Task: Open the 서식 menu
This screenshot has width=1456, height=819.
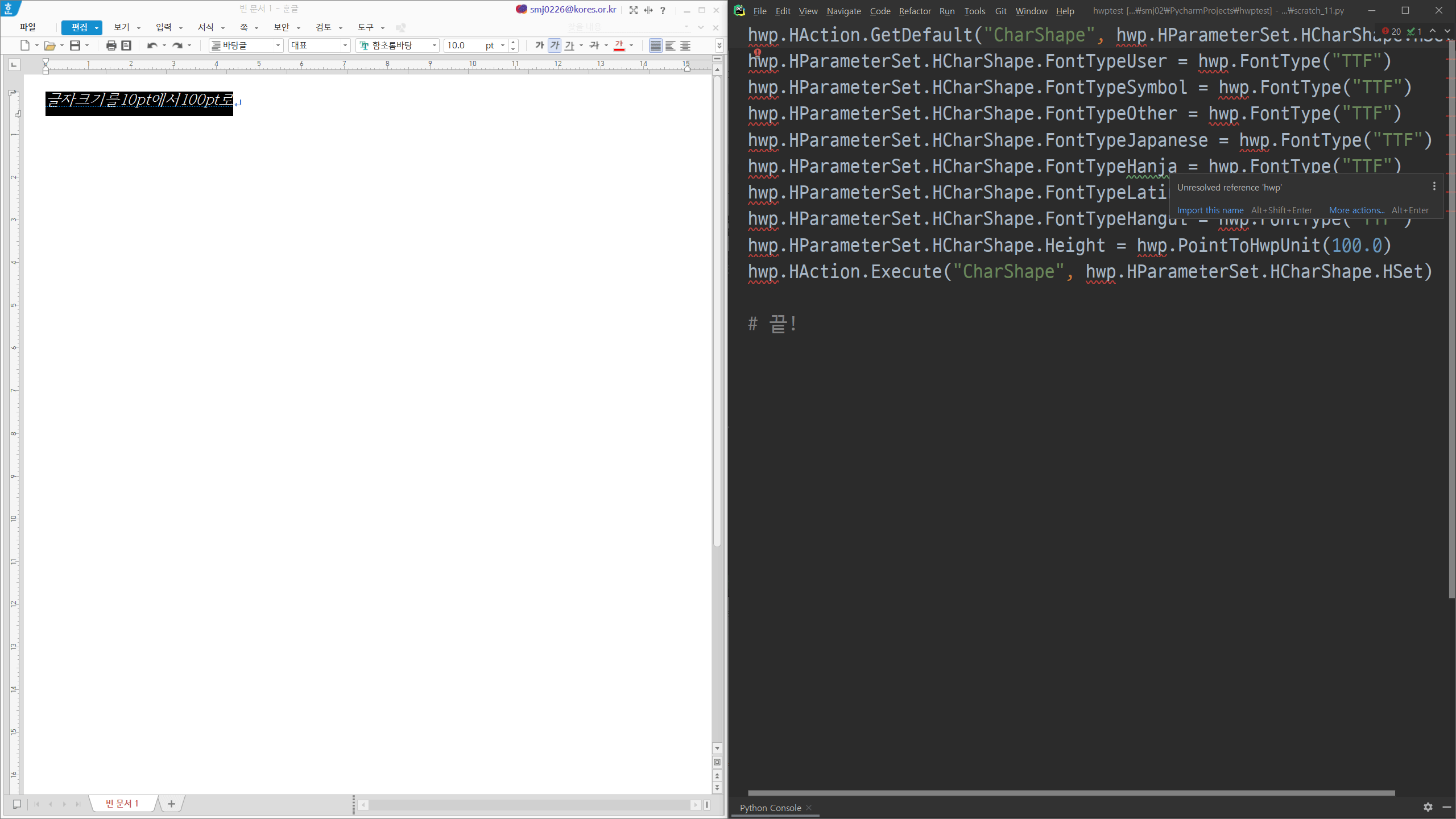Action: (x=206, y=27)
